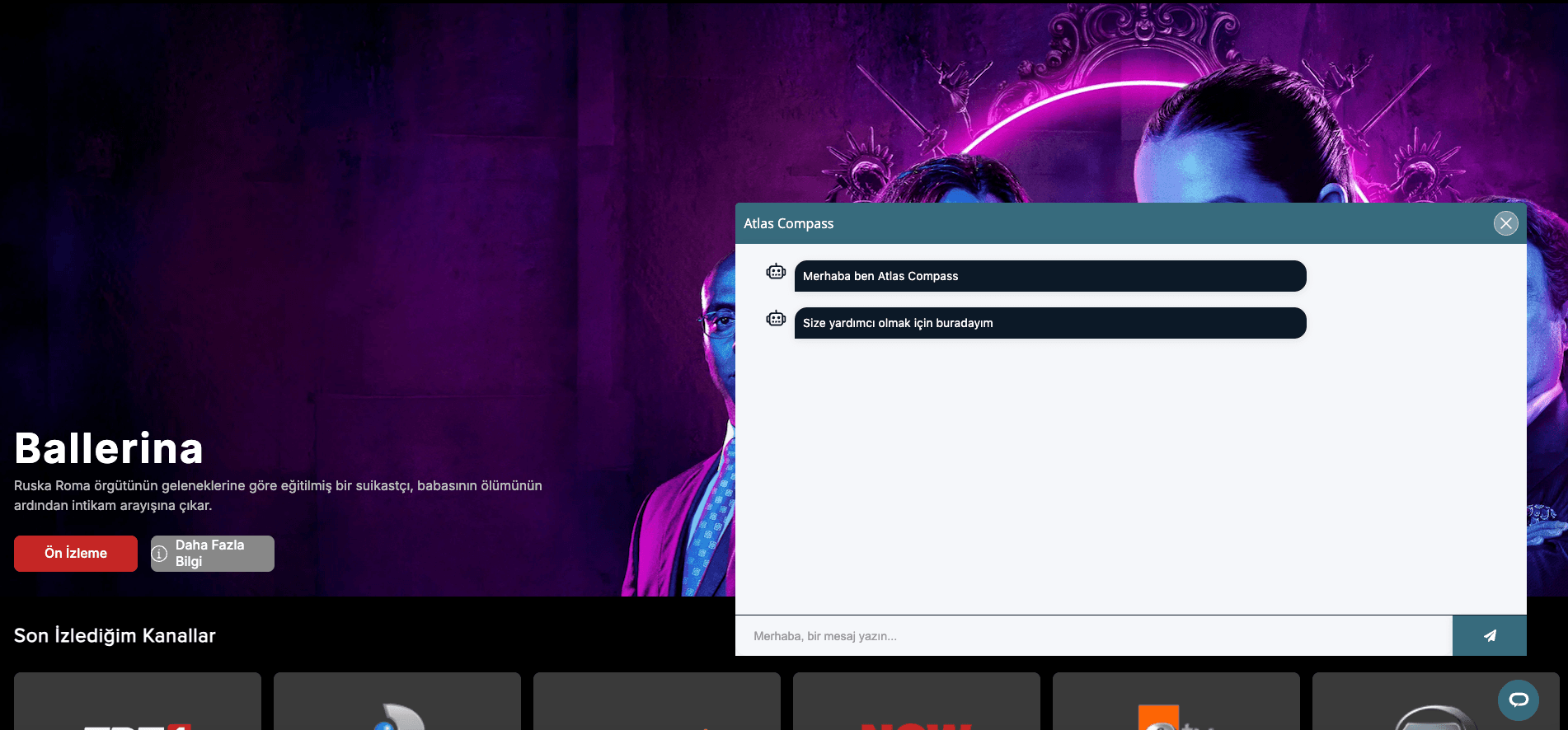
Task: Click robot icon beside Merhaba greeting
Action: click(x=776, y=272)
